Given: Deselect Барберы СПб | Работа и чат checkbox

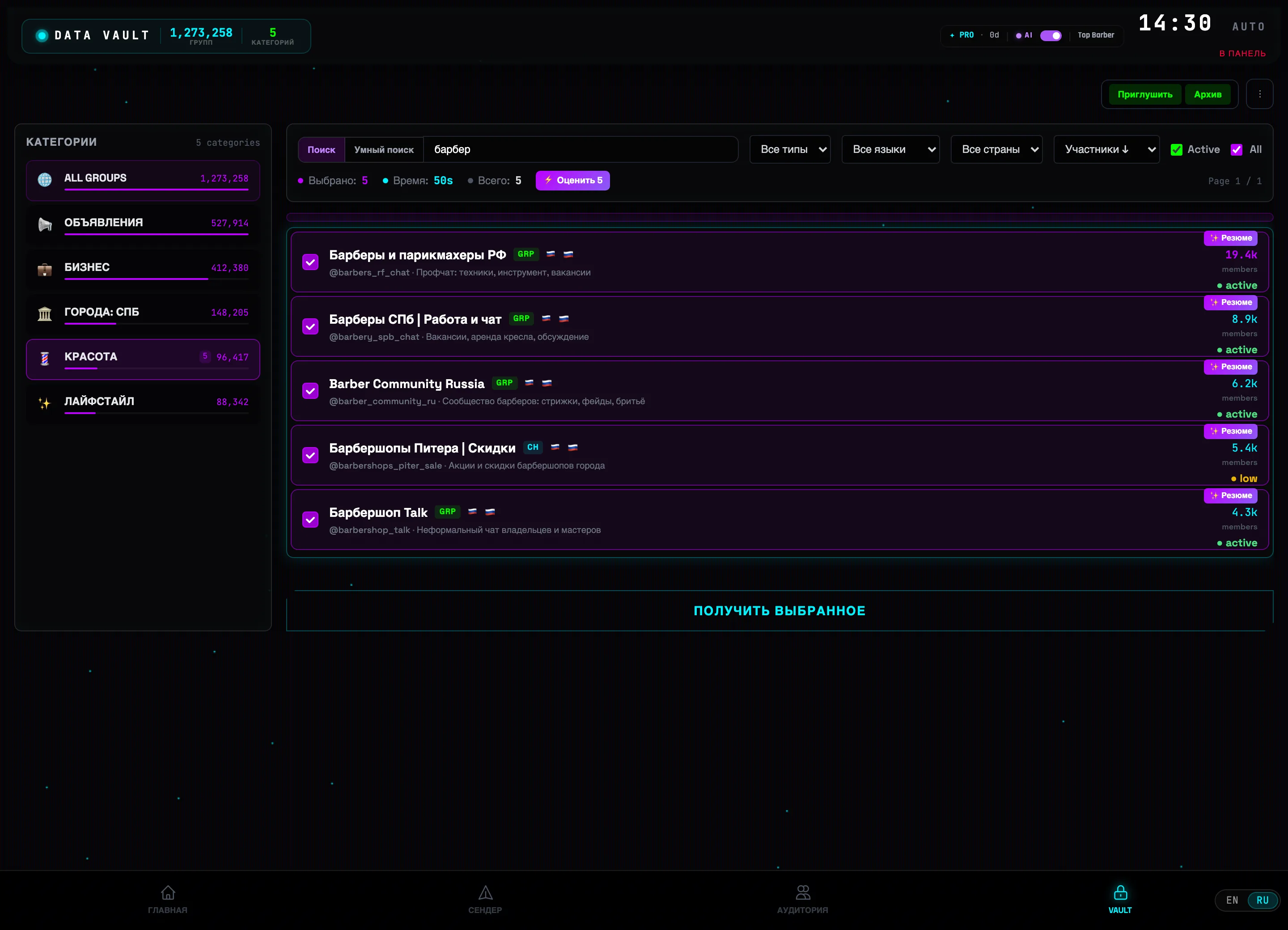Looking at the screenshot, I should tap(311, 326).
